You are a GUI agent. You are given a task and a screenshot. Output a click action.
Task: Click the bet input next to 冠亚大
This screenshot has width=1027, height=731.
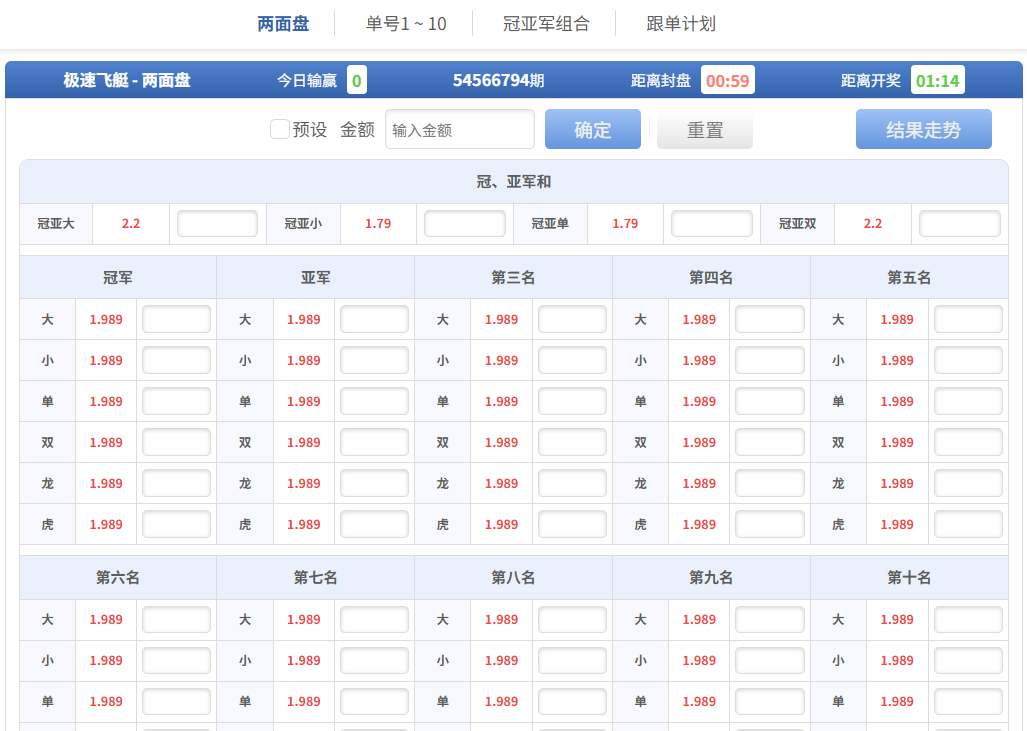pyautogui.click(x=217, y=223)
